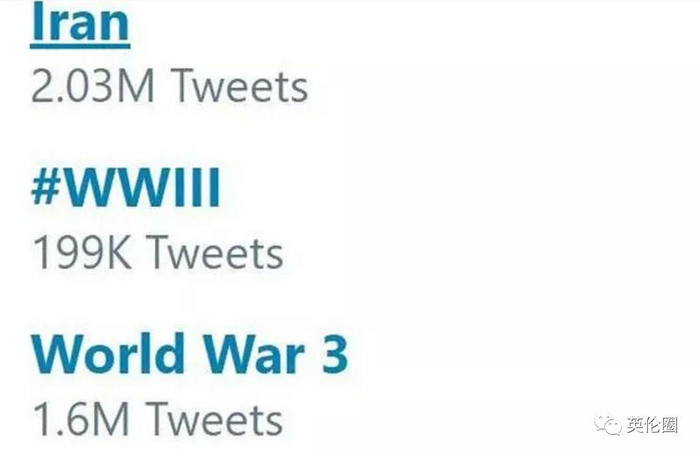This screenshot has height=456, width=700.
Task: Click the #WWIII hashtag trend
Action: (125, 187)
